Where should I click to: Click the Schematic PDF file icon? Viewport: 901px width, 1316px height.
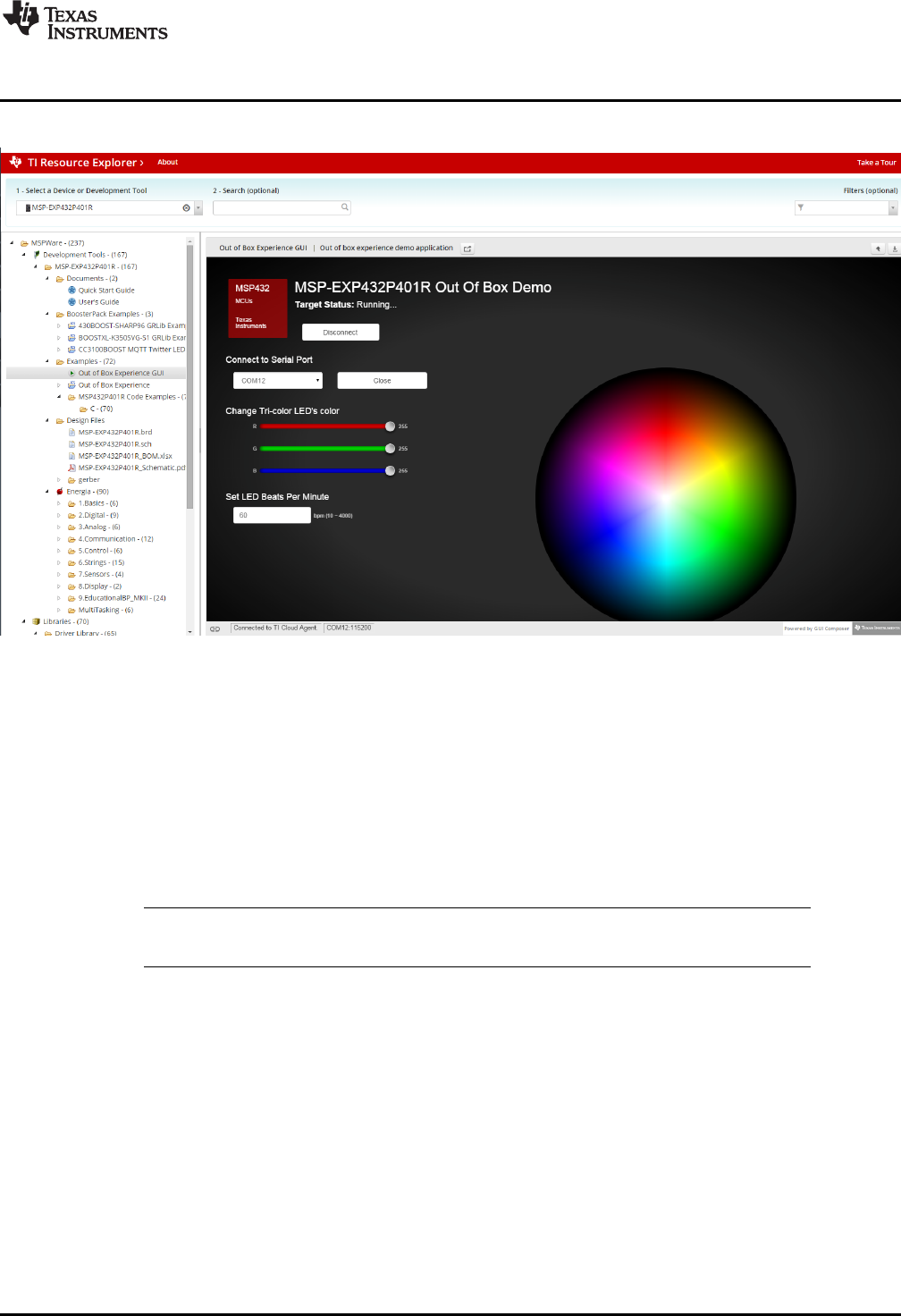pyautogui.click(x=72, y=468)
